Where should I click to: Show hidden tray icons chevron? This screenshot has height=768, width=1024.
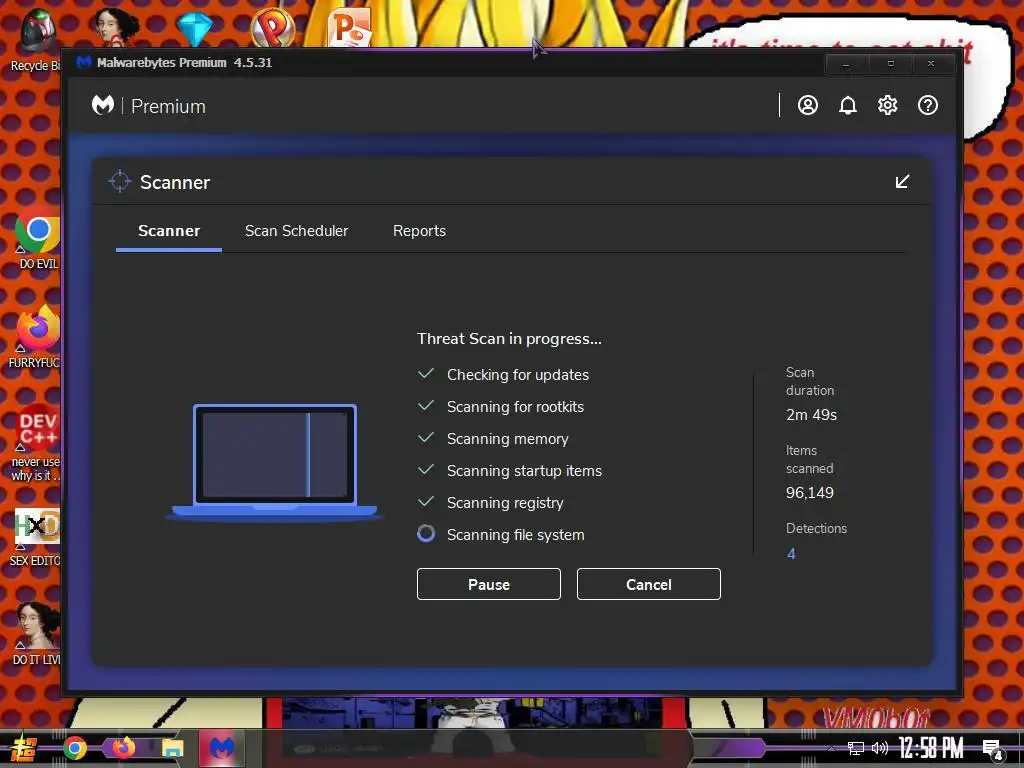click(831, 748)
